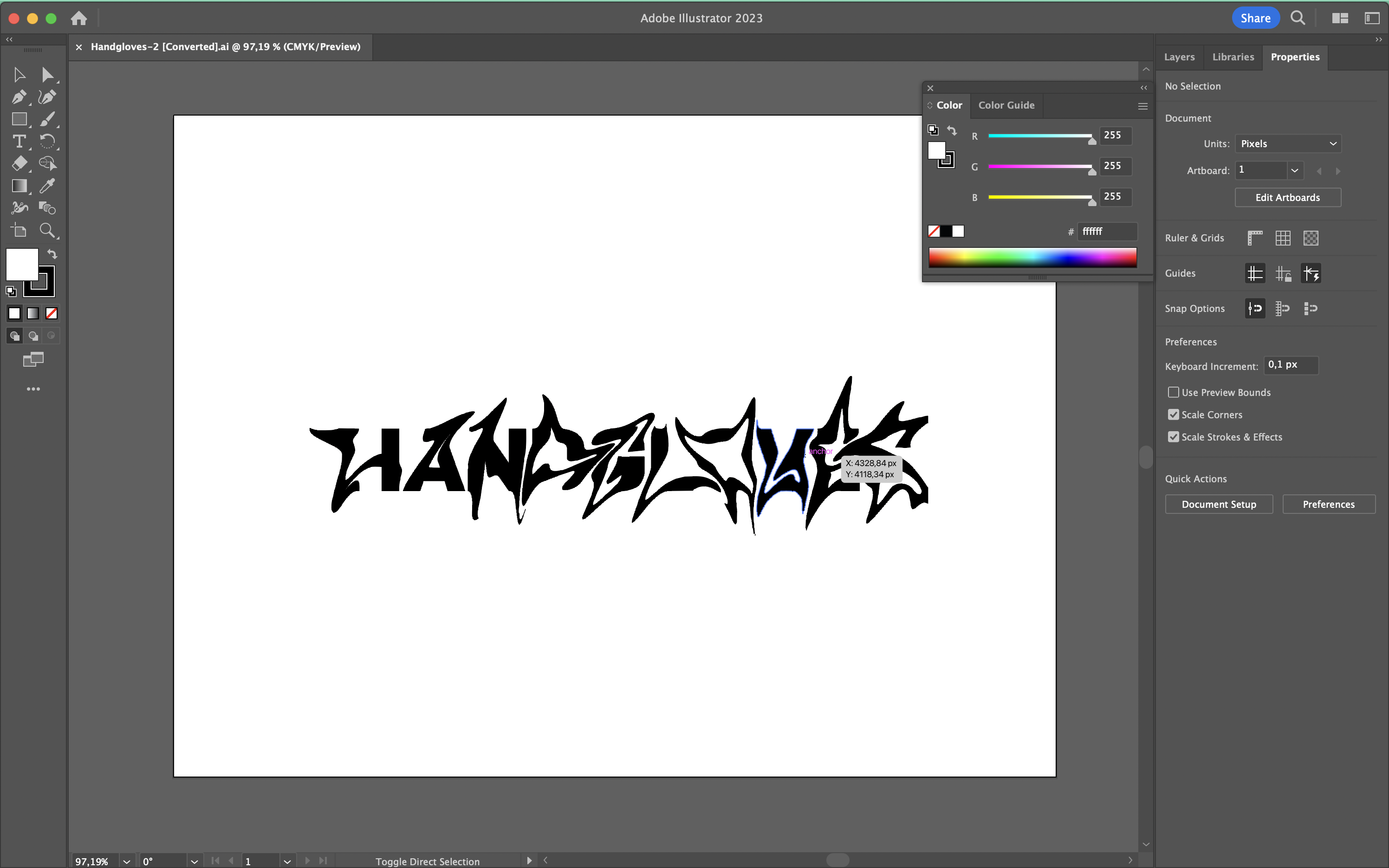This screenshot has height=868, width=1389.
Task: Expand the Artboard number dropdown
Action: [1294, 170]
